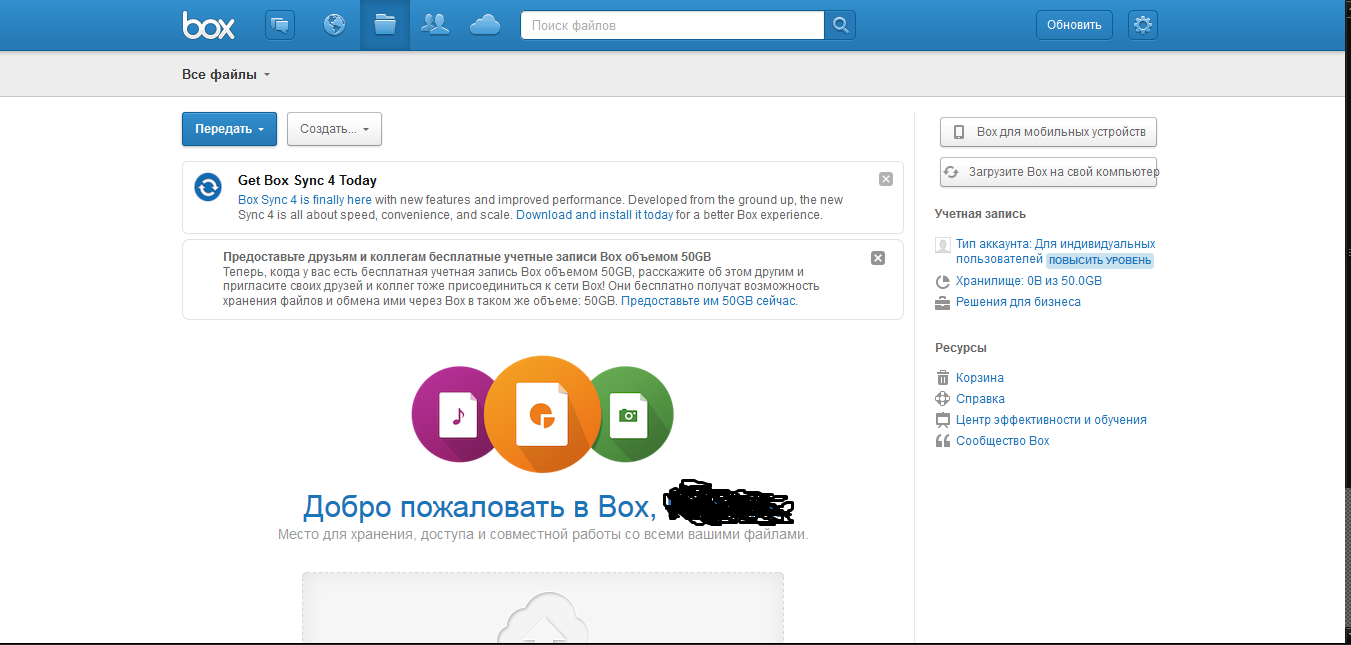Click the ПОВЫСИТЬ УРОВЕНЬ upgrade badge
The image size is (1351, 645).
[x=1100, y=260]
